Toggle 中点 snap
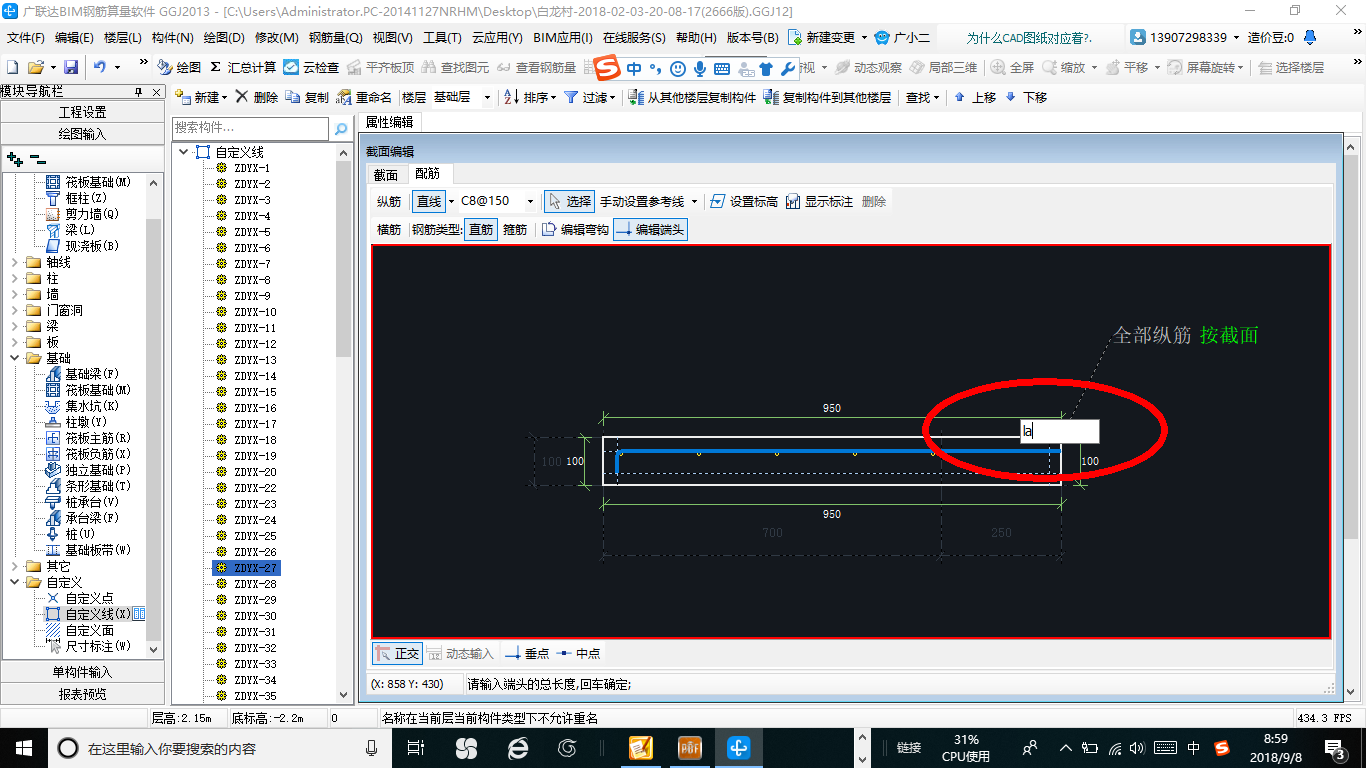Viewport: 1366px width, 768px height. point(579,653)
